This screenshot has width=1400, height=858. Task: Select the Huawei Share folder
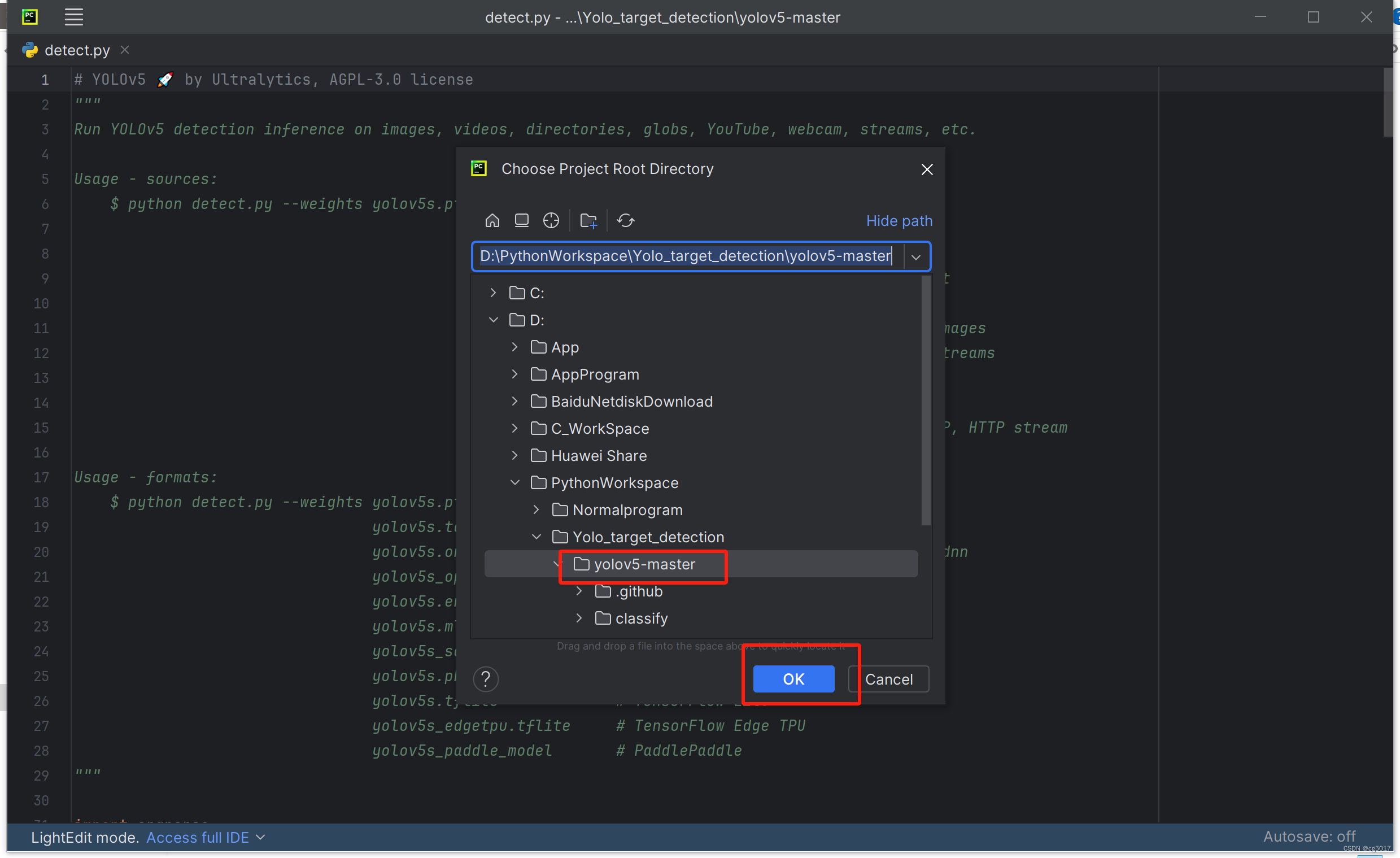point(598,456)
